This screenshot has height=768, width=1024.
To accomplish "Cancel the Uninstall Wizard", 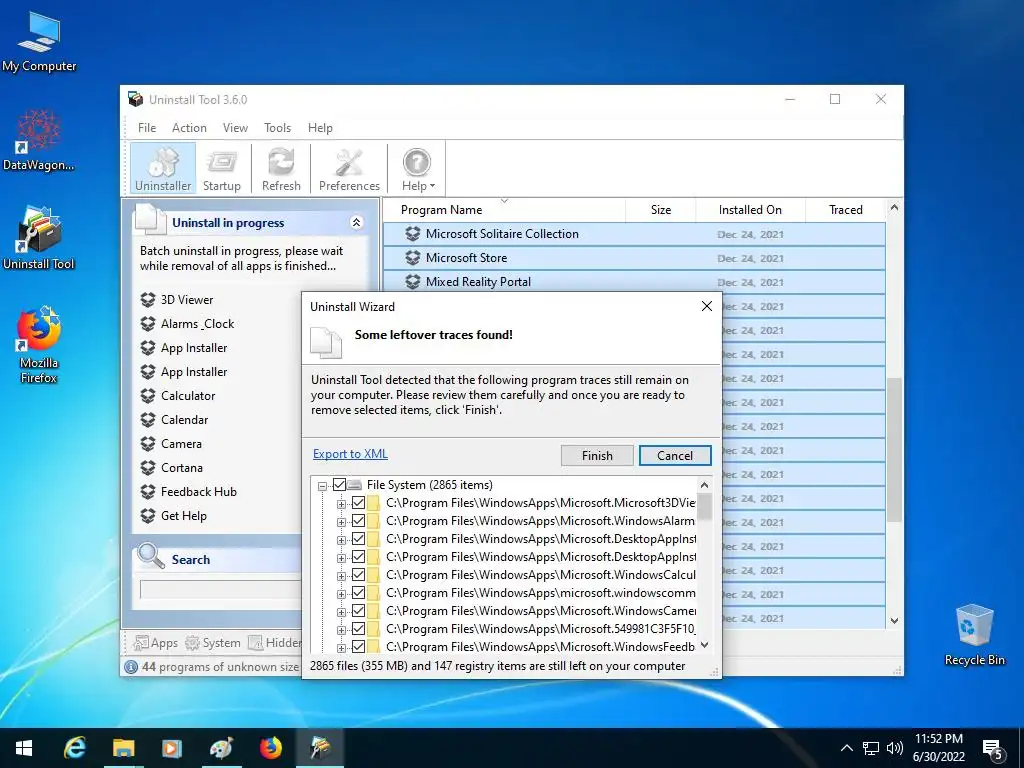I will (675, 456).
